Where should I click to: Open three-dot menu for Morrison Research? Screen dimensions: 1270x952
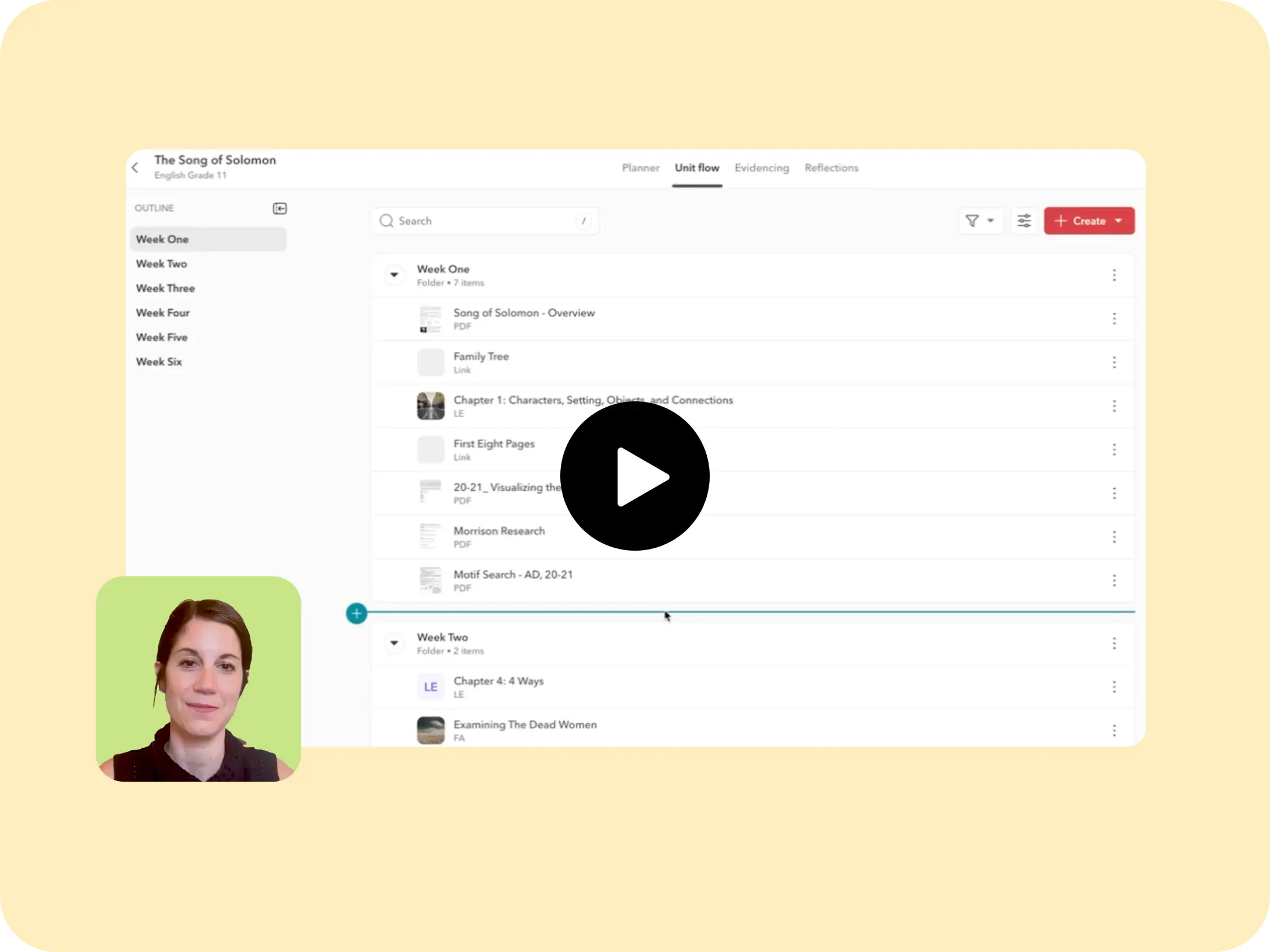(x=1114, y=537)
